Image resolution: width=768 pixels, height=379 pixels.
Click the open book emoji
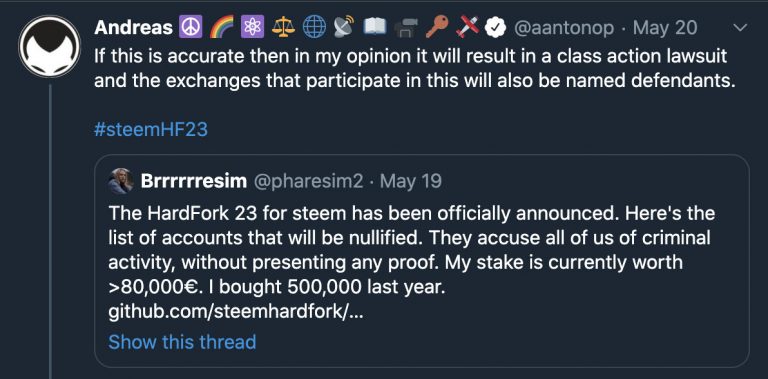tap(376, 28)
